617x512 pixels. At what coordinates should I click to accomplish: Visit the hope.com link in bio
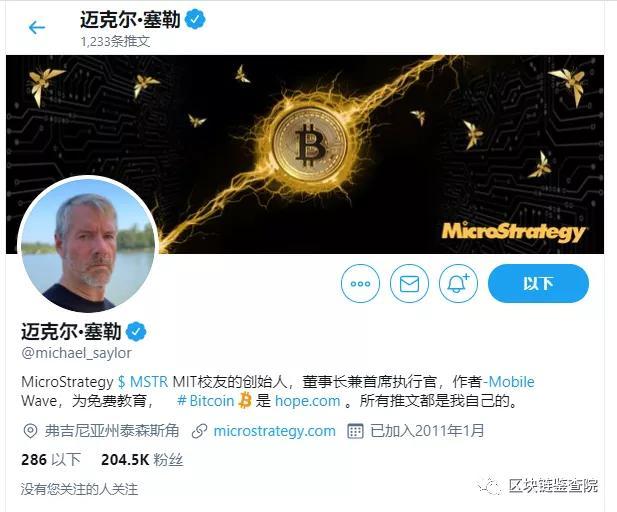click(307, 401)
